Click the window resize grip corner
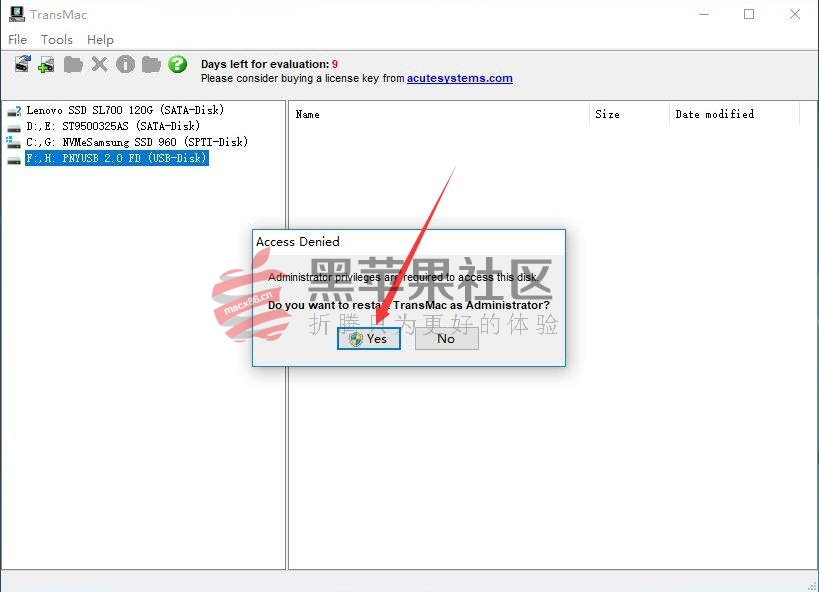This screenshot has width=819, height=592. coord(812,586)
